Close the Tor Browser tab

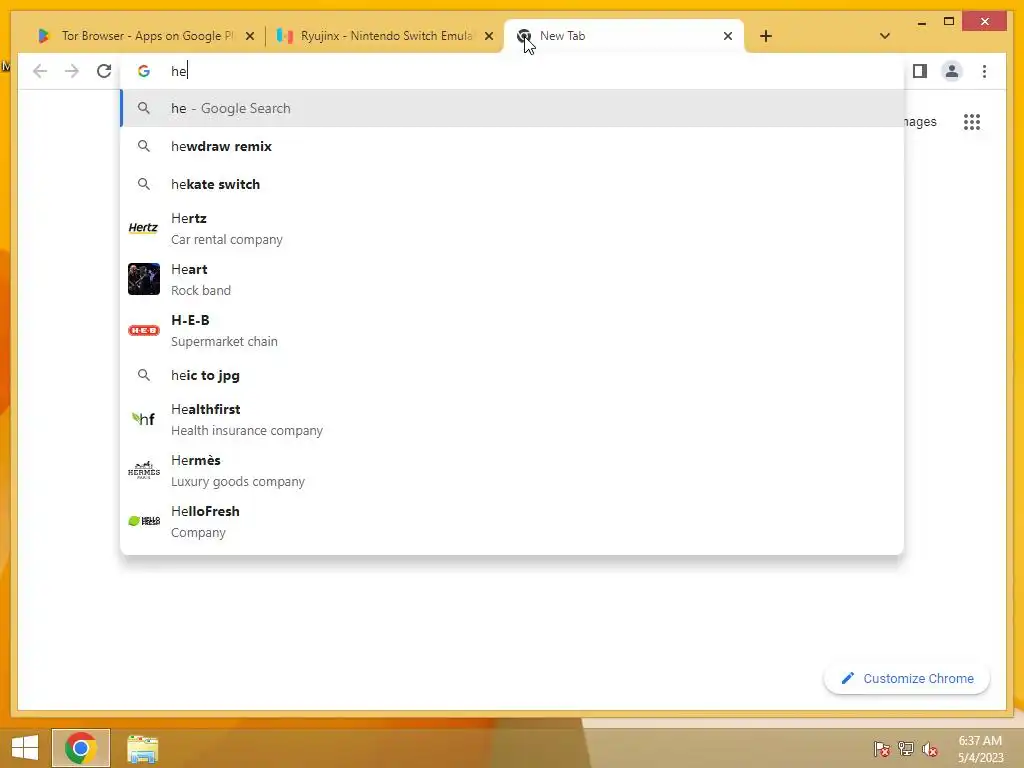[249, 37]
